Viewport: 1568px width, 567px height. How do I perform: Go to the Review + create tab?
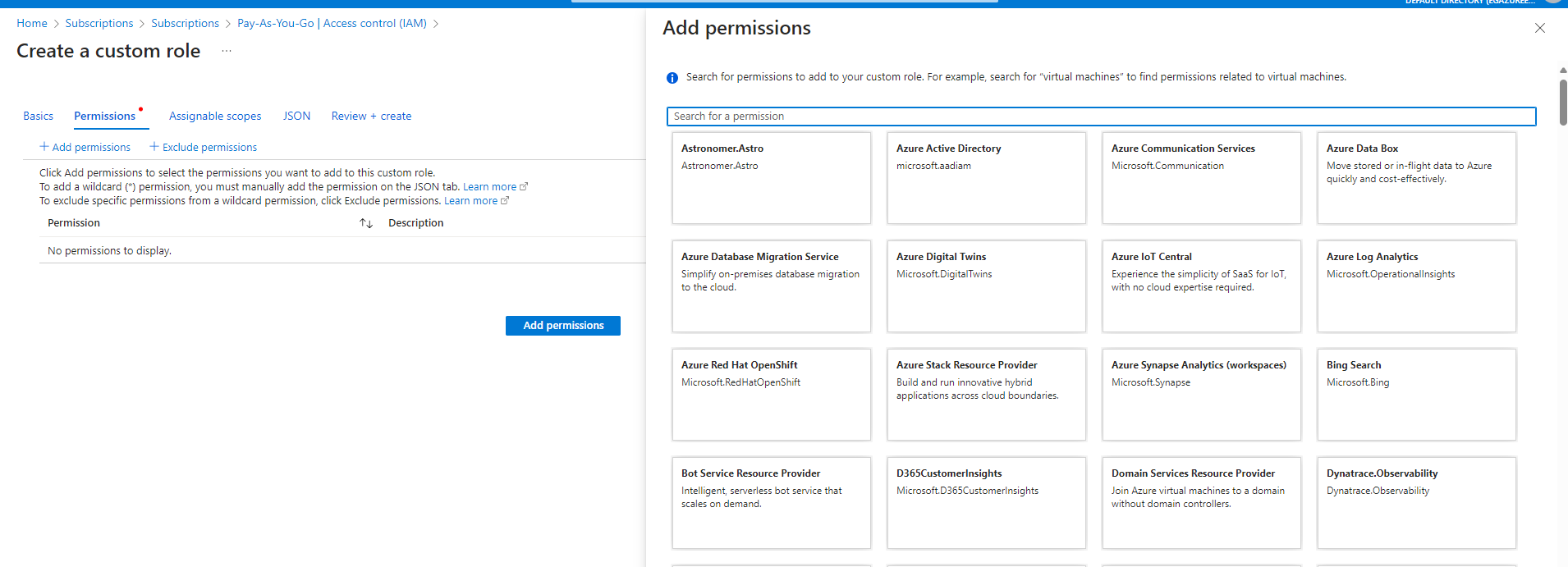click(x=371, y=116)
